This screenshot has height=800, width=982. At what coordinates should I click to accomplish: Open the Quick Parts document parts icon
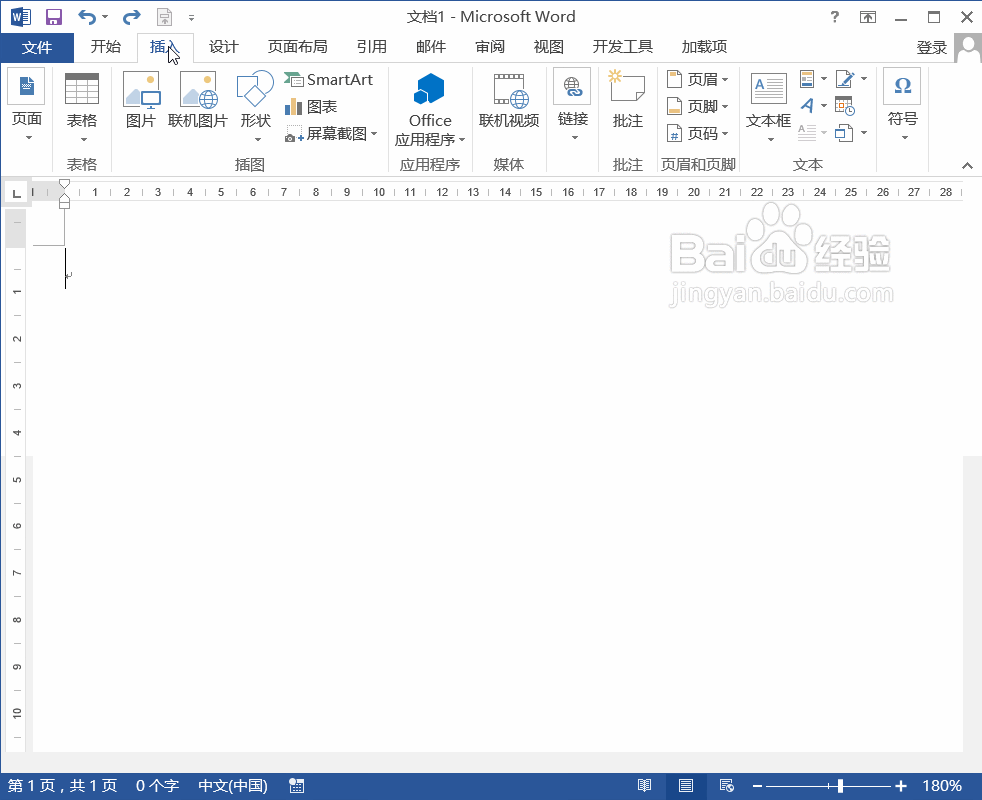(x=807, y=79)
